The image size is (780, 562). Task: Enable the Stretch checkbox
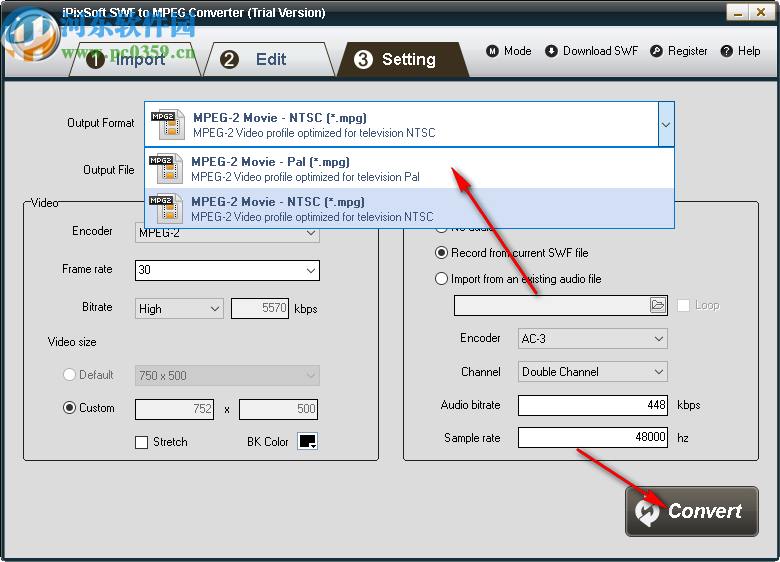[x=142, y=442]
